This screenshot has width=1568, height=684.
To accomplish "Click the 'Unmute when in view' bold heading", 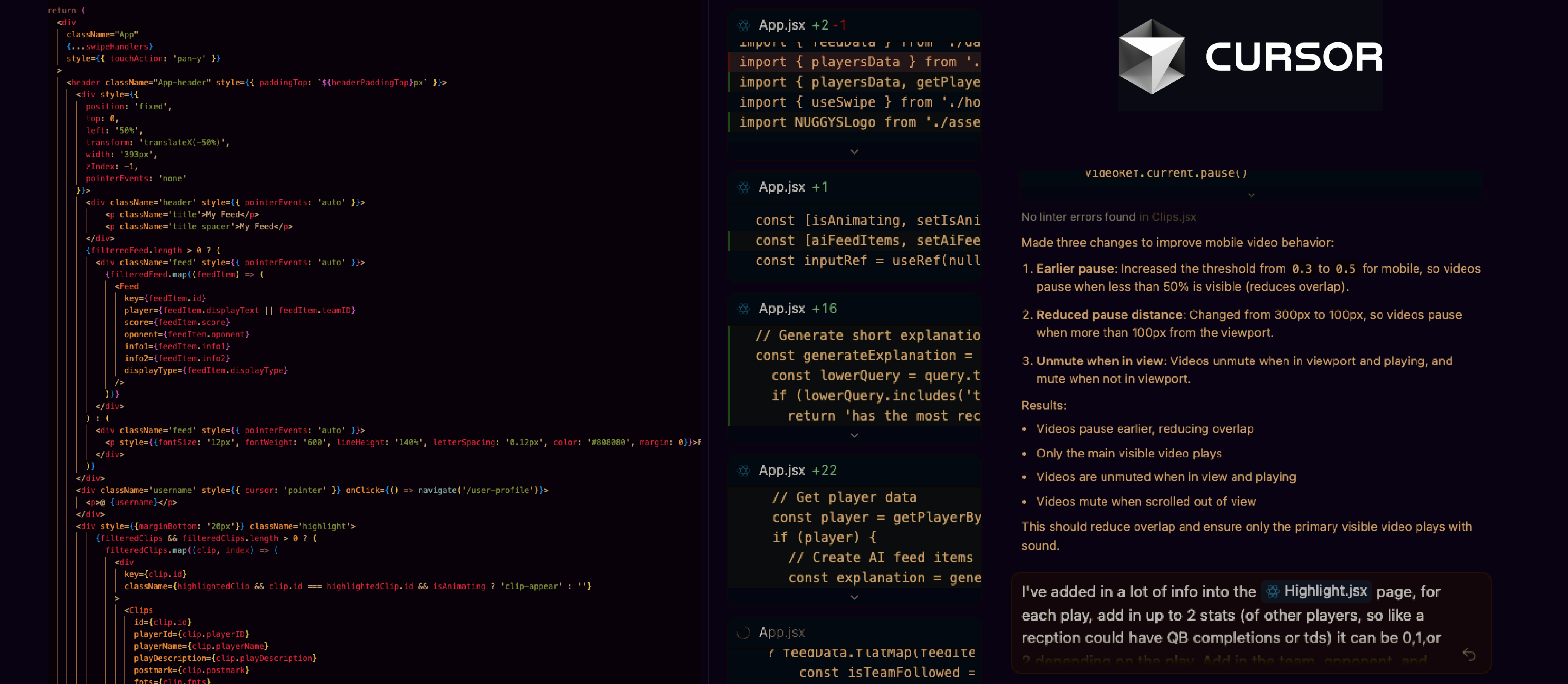I will 1100,361.
